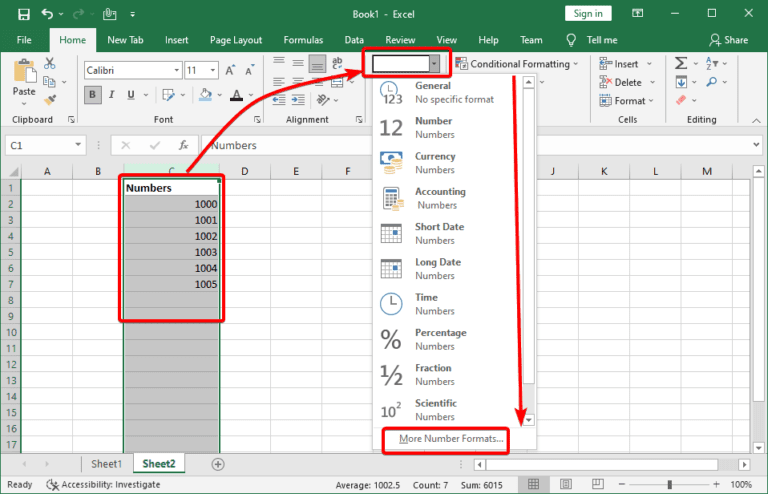Click the Clear eraser icon

(x=681, y=100)
